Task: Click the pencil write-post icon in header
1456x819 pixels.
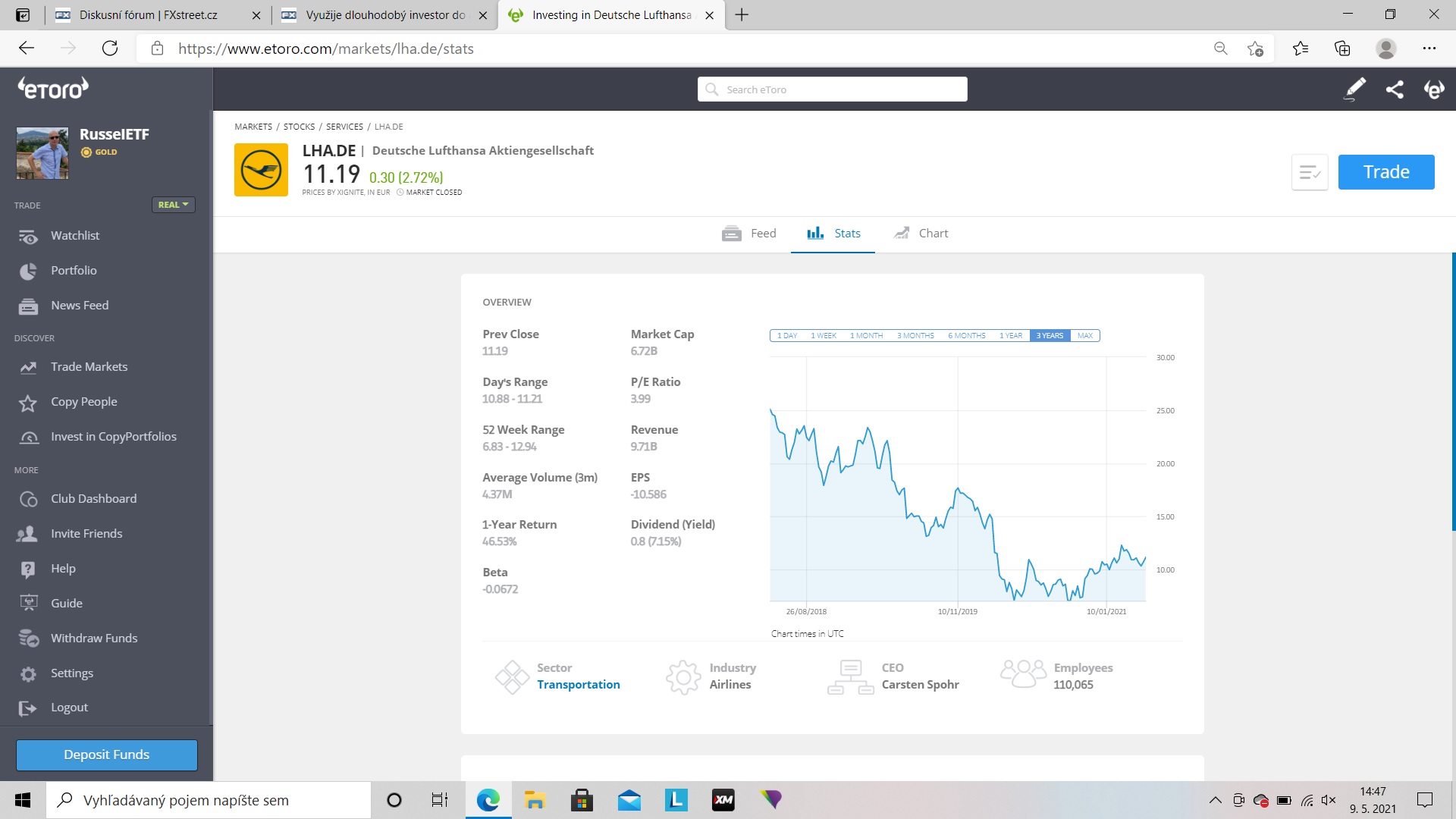Action: click(1354, 89)
